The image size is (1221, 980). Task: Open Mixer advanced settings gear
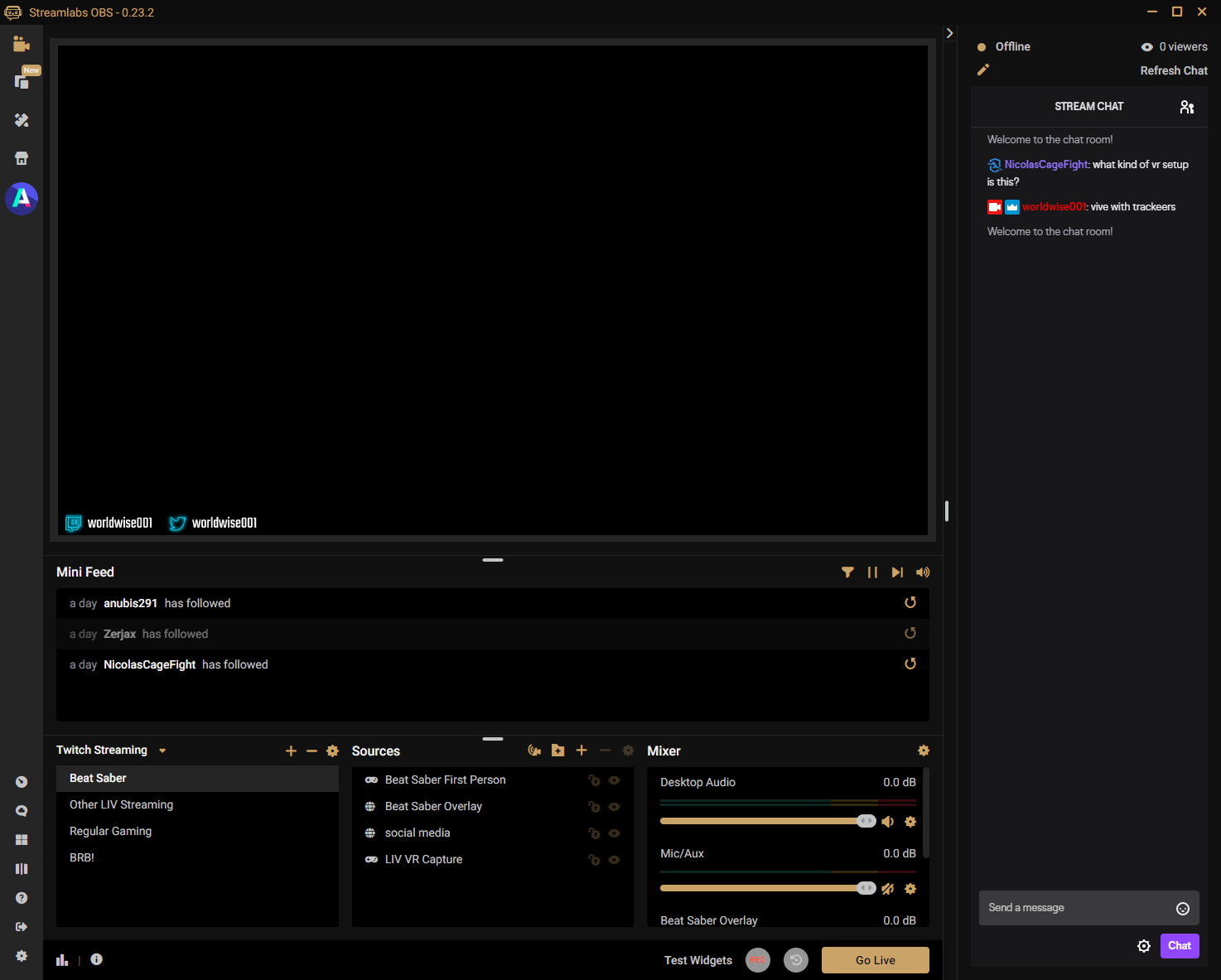[x=924, y=751]
